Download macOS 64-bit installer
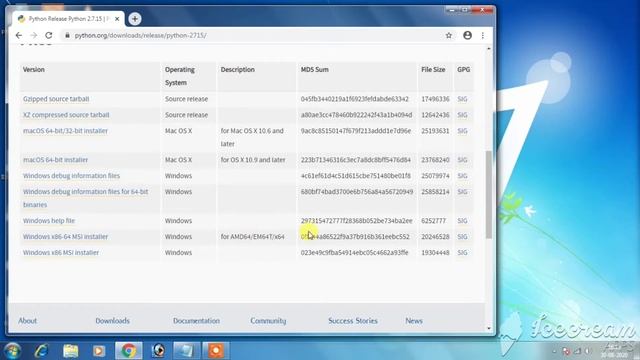 coord(56,160)
